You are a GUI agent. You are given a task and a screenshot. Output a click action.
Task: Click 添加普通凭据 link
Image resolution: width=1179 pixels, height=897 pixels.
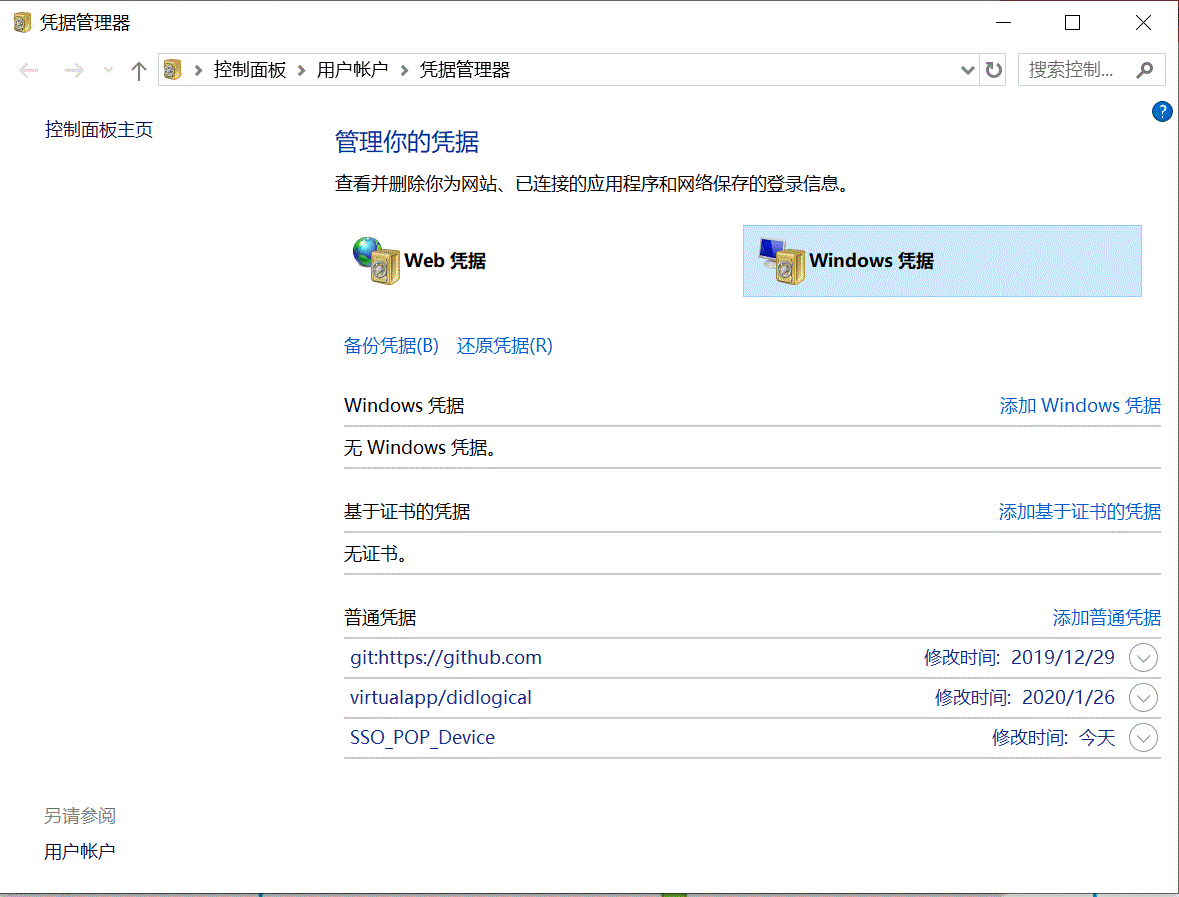tap(1107, 618)
